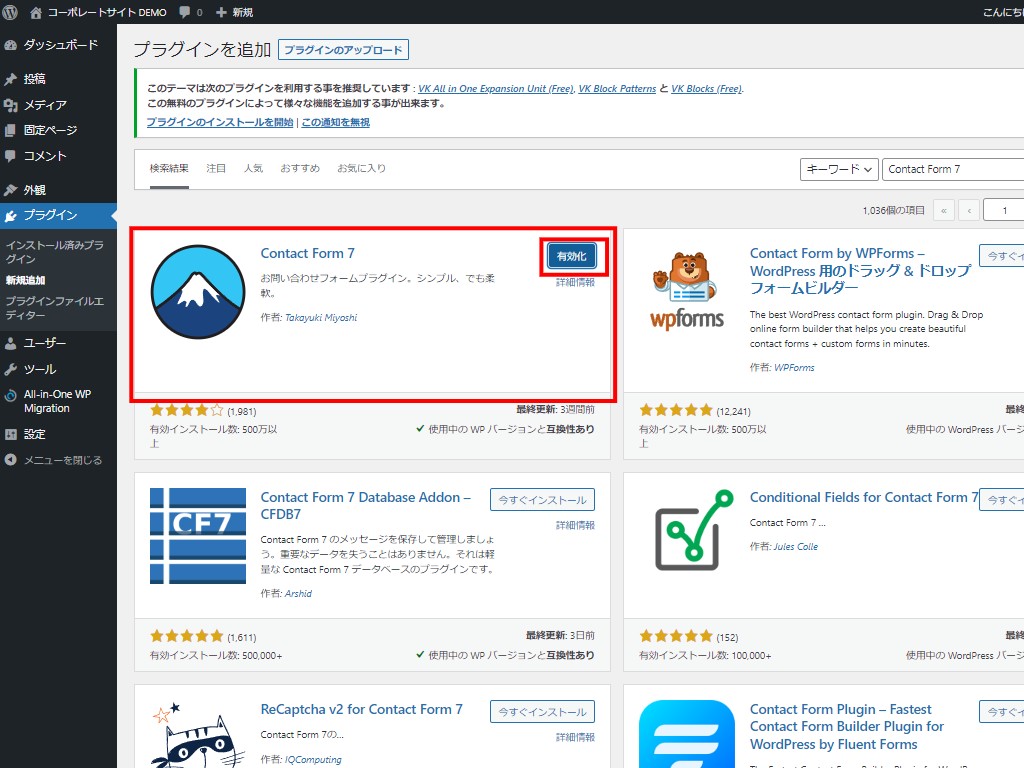
Task: Open ダッシュボード in the sidebar
Action: point(60,45)
